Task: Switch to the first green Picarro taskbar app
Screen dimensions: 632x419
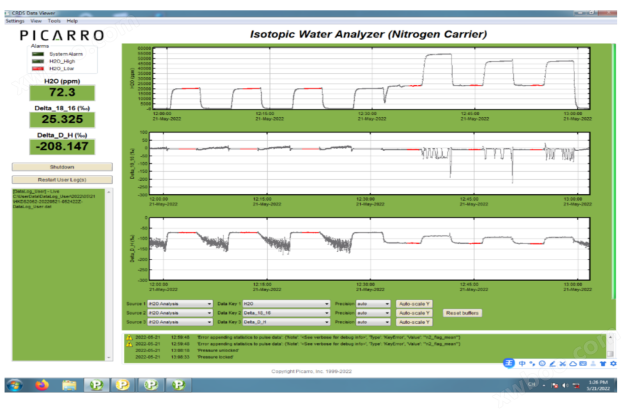Action: tap(96, 386)
